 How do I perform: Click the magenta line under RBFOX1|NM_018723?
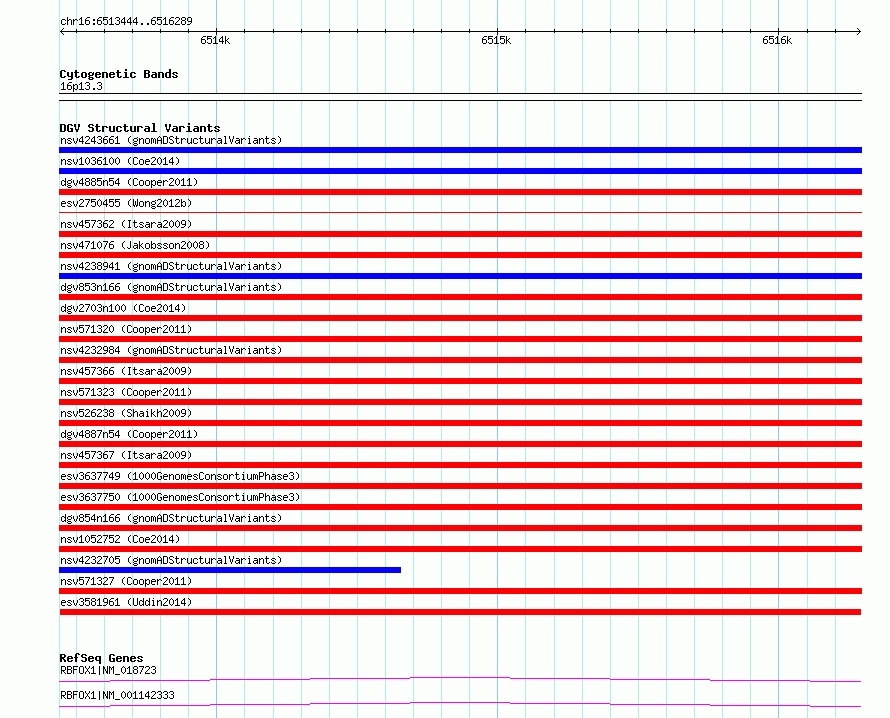click(460, 679)
